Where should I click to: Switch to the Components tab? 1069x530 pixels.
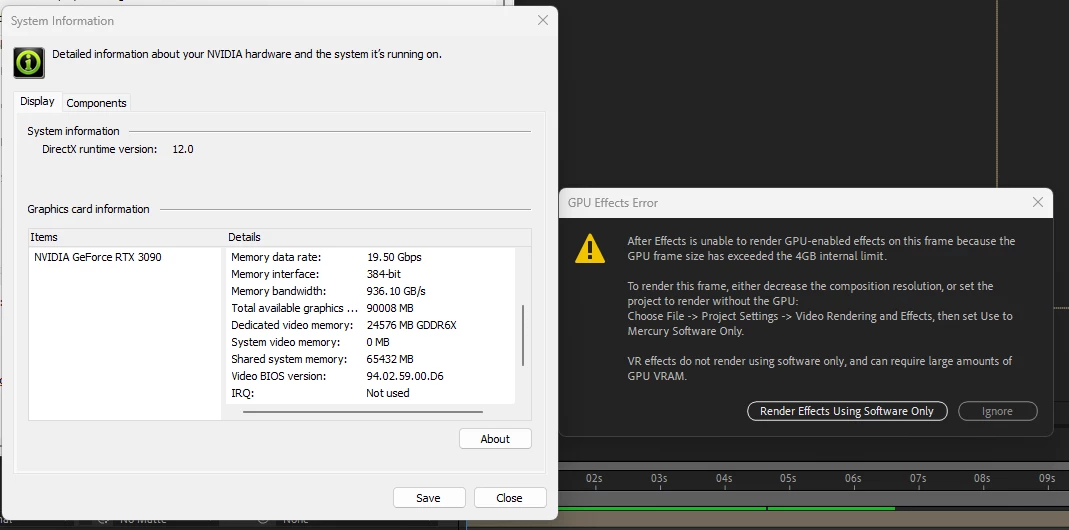[x=96, y=103]
